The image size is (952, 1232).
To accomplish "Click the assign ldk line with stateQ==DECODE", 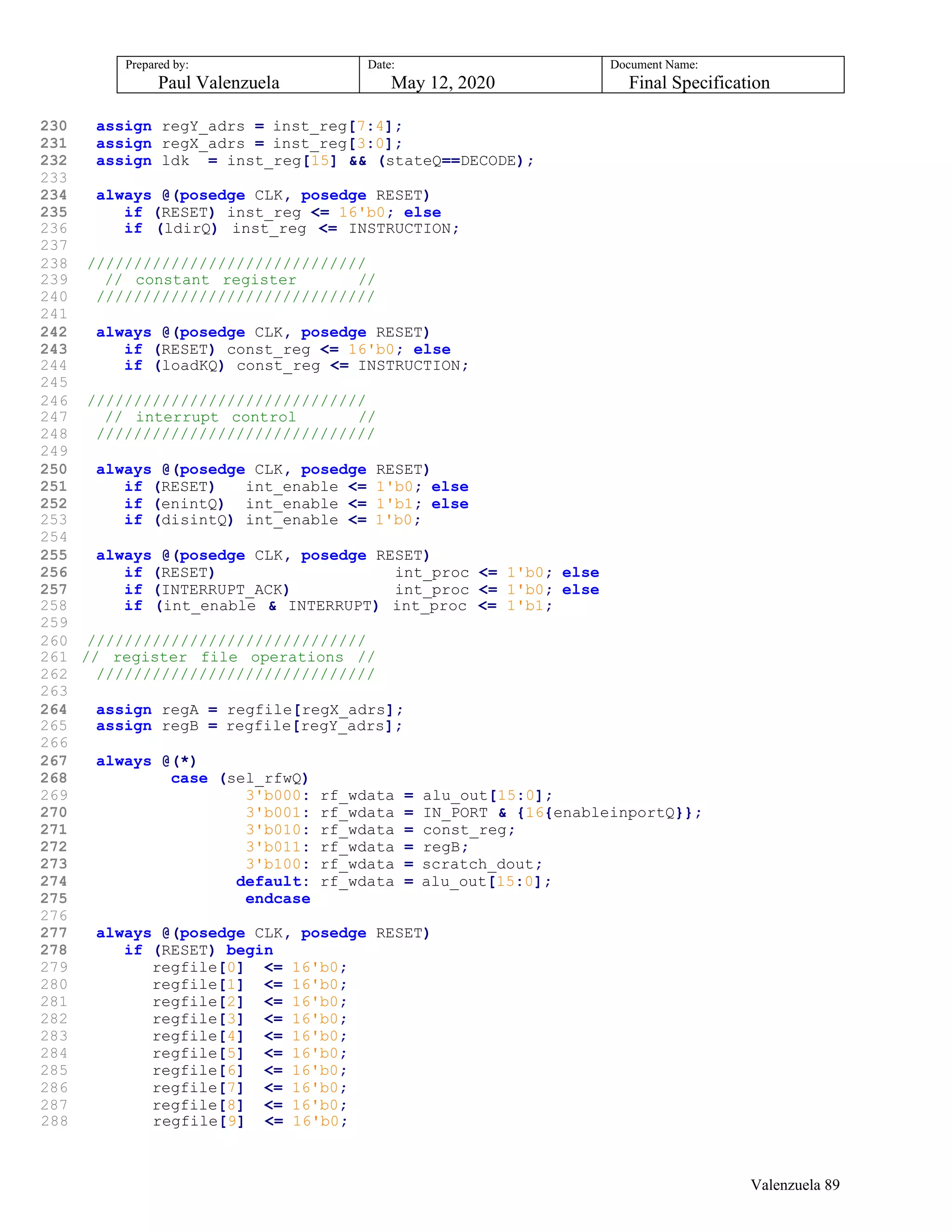I will (315, 161).
